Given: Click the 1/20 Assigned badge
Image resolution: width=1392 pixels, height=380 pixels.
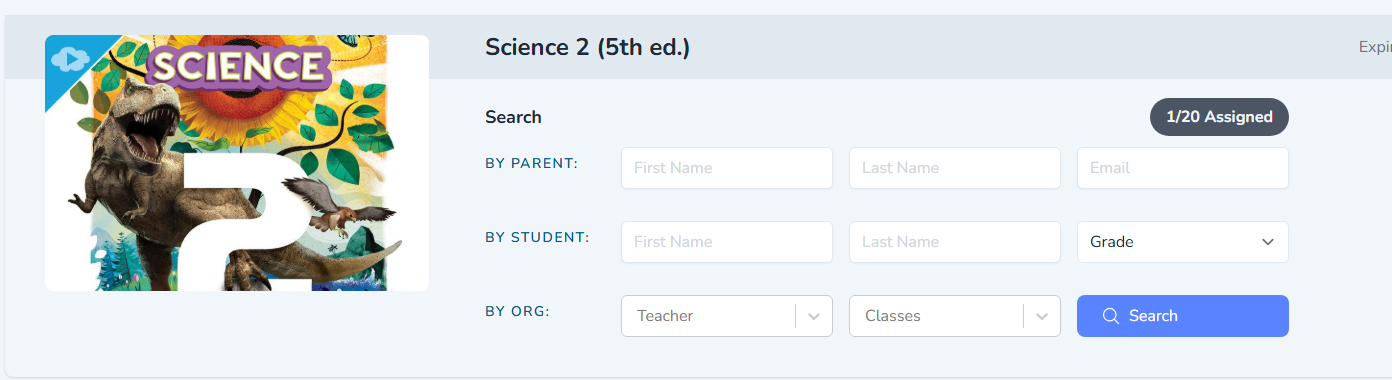Looking at the screenshot, I should point(1219,117).
